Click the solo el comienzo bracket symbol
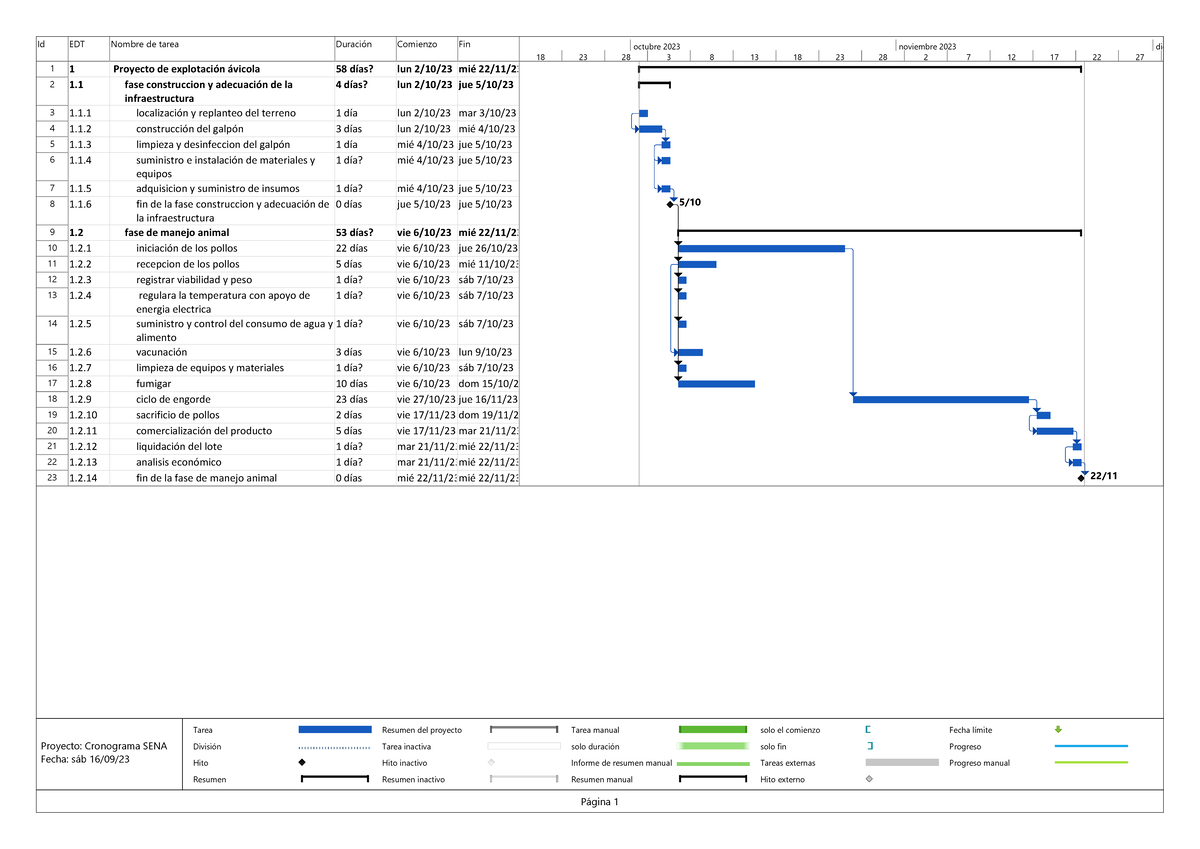Screen dimensions: 1200x849 coord(868,730)
